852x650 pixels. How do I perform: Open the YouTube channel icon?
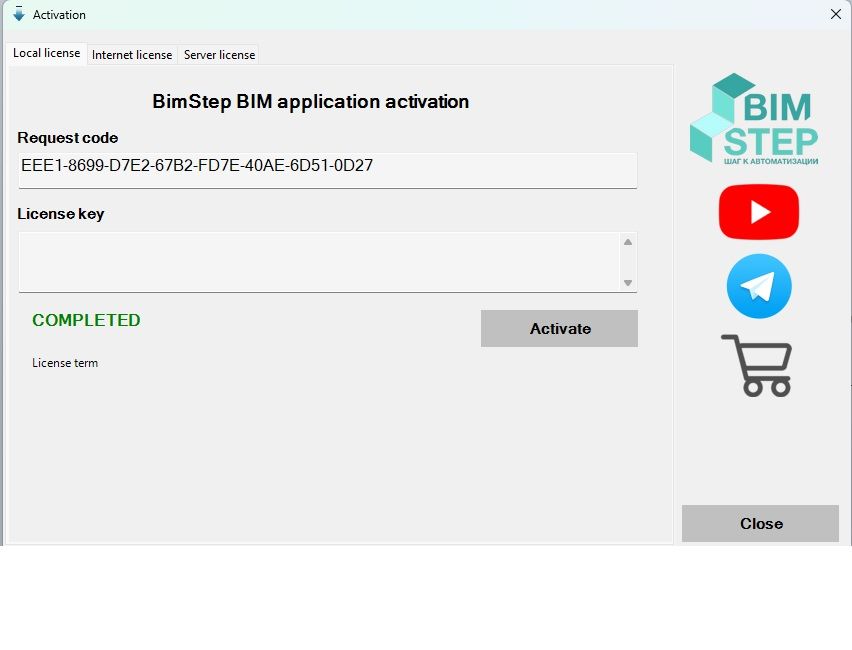tap(759, 211)
